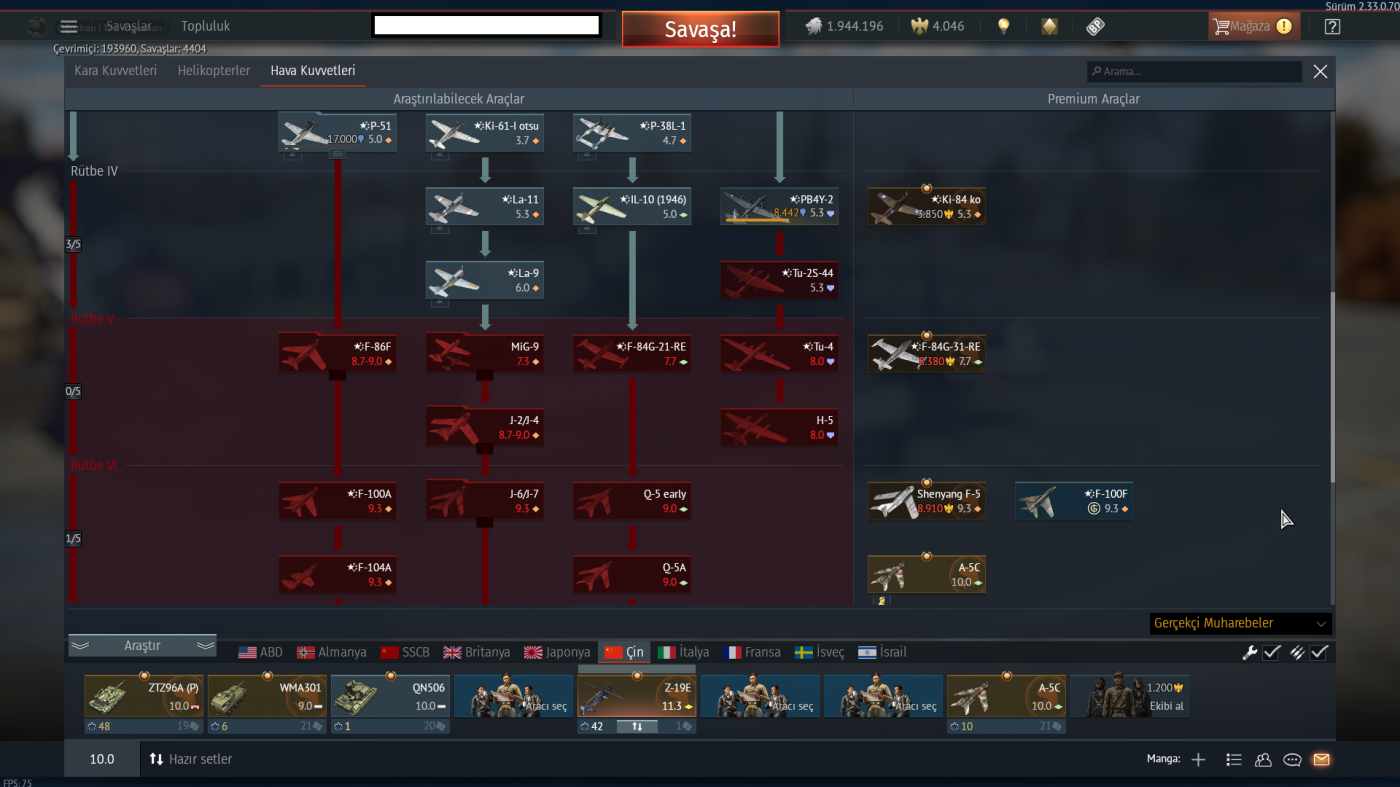Click the red Savaşa! battle button
The image size is (1400, 787).
pyautogui.click(x=700, y=29)
